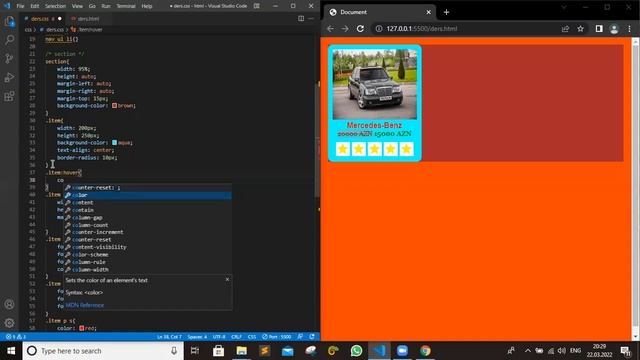Open the Chrome three-dot menu

(629, 29)
